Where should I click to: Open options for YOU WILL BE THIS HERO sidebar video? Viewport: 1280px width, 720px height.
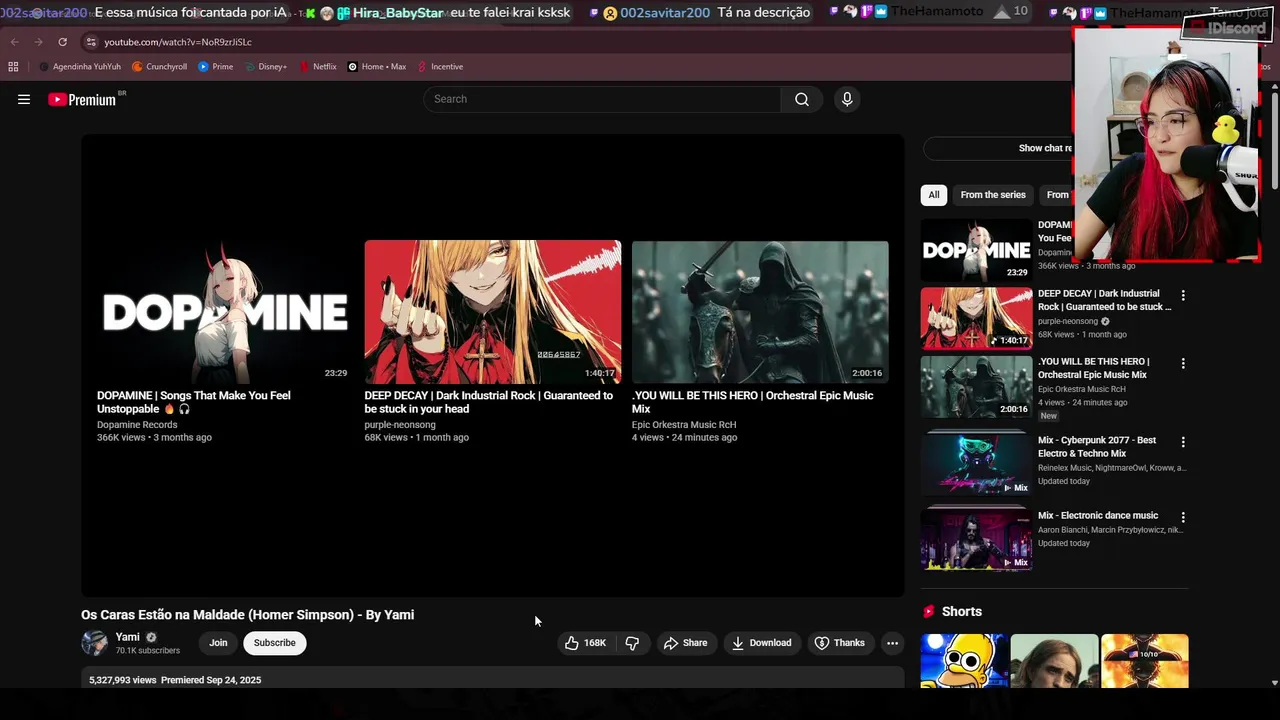coord(1183,363)
